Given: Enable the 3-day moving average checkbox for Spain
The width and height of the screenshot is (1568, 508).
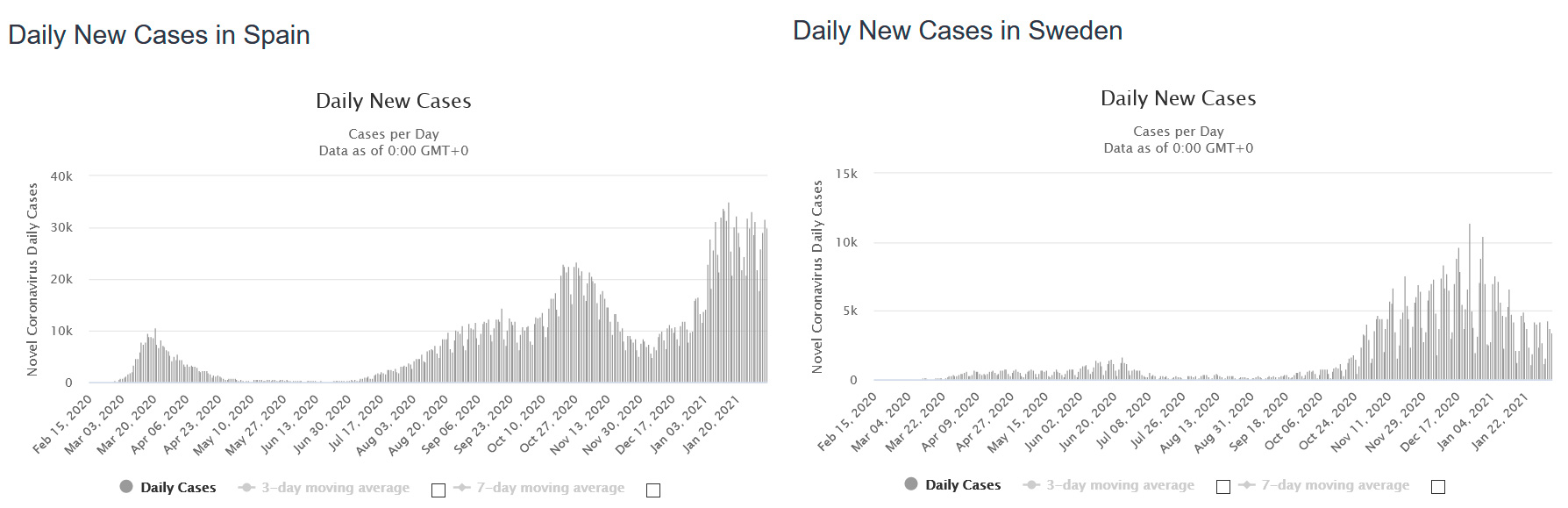Looking at the screenshot, I should point(438,490).
